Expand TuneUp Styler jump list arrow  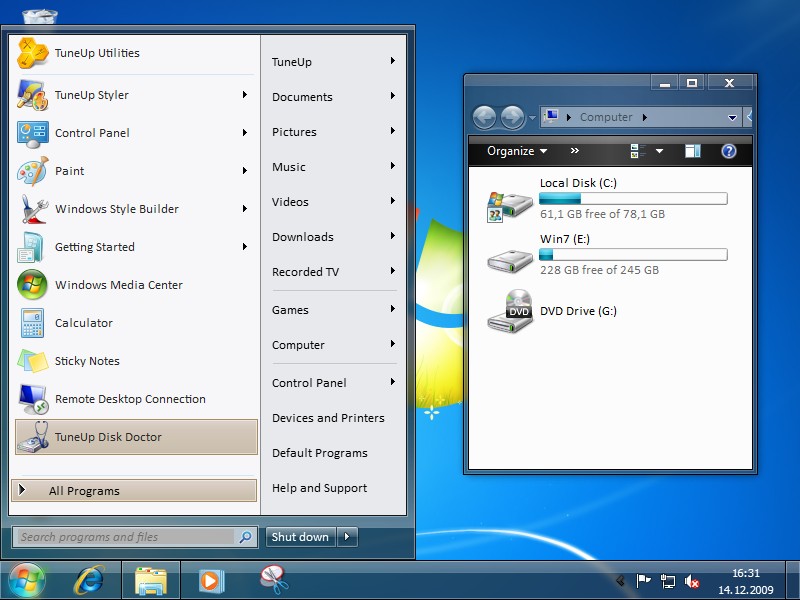pos(245,94)
